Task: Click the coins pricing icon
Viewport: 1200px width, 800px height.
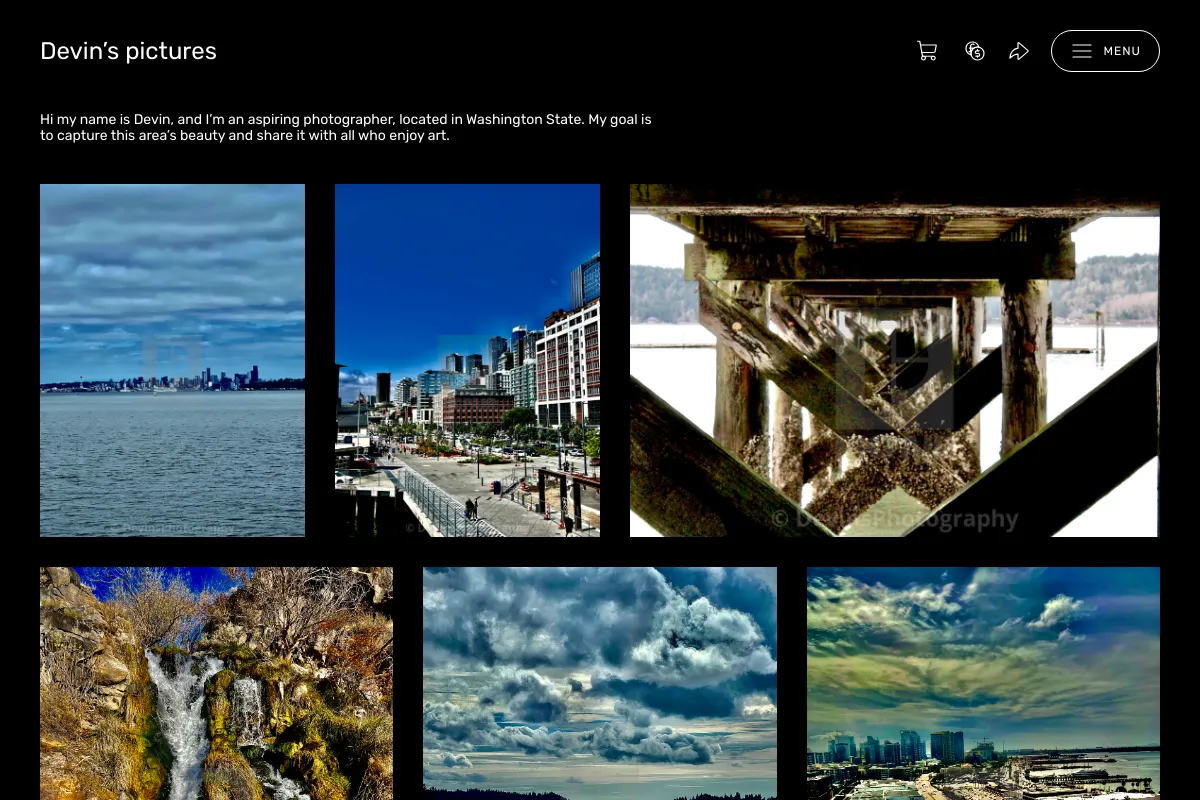Action: click(x=975, y=51)
